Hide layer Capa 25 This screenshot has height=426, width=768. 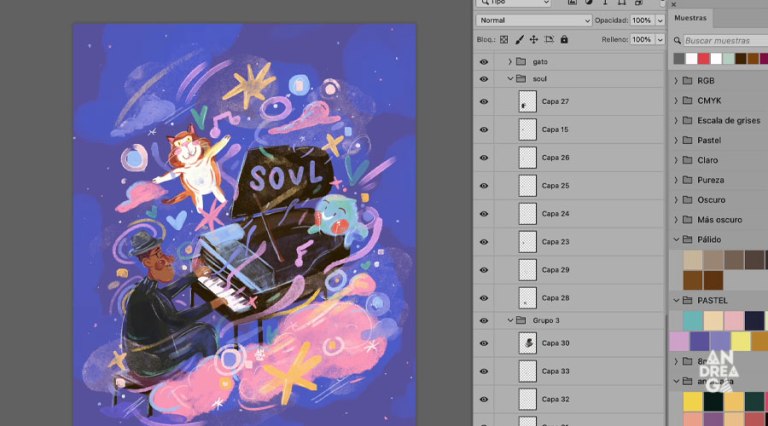point(484,186)
